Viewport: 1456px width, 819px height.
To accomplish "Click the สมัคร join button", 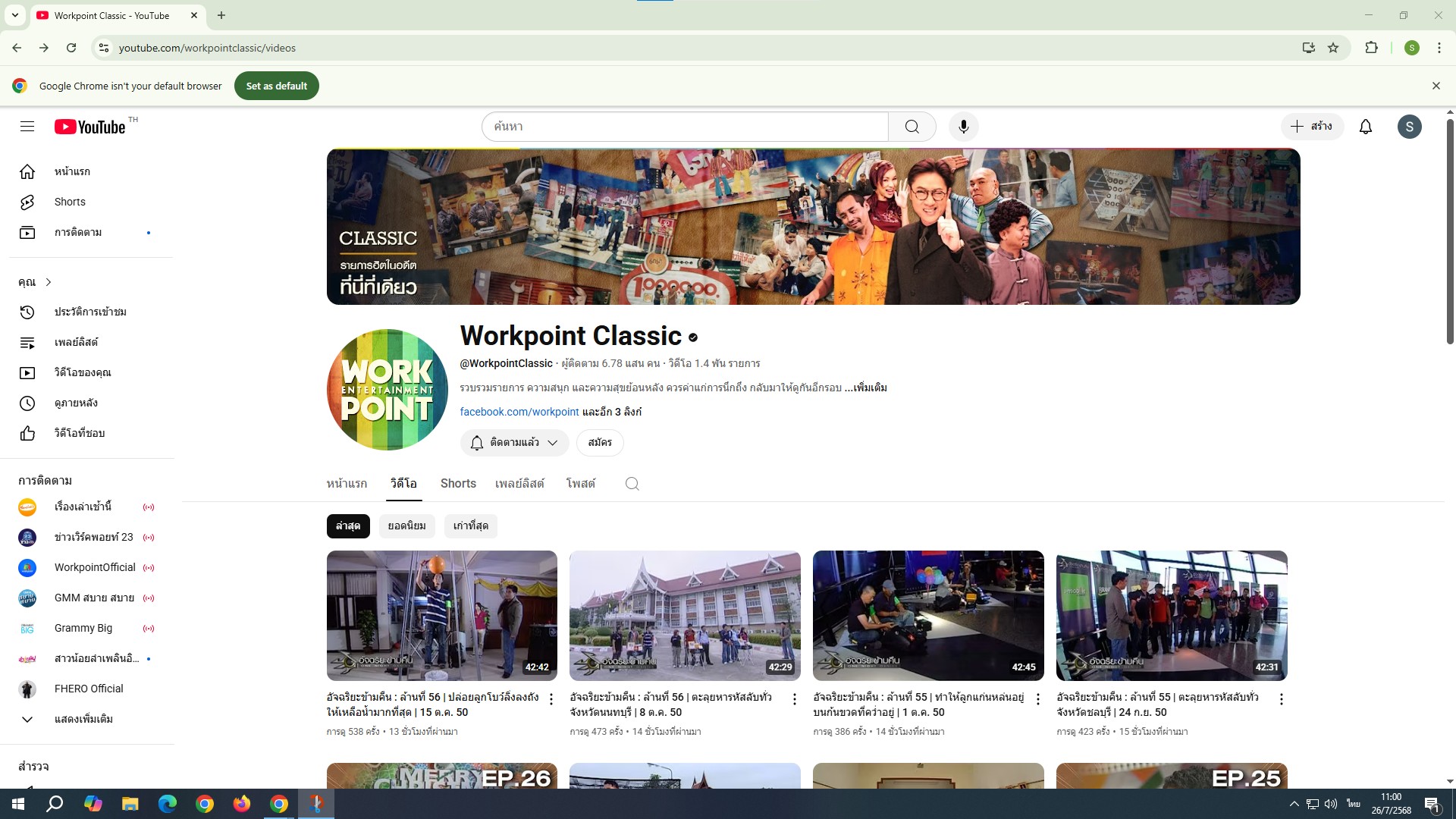I will (x=600, y=443).
